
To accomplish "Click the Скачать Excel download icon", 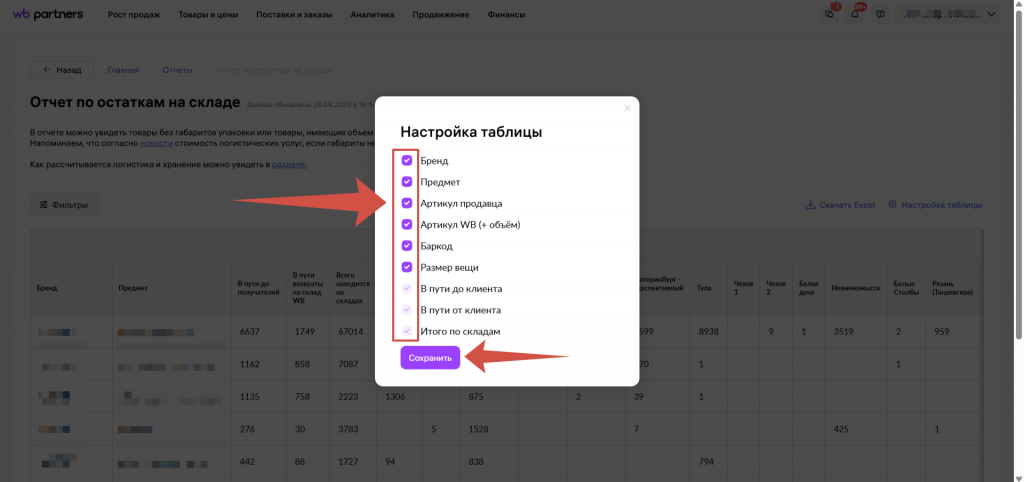I will [810, 205].
